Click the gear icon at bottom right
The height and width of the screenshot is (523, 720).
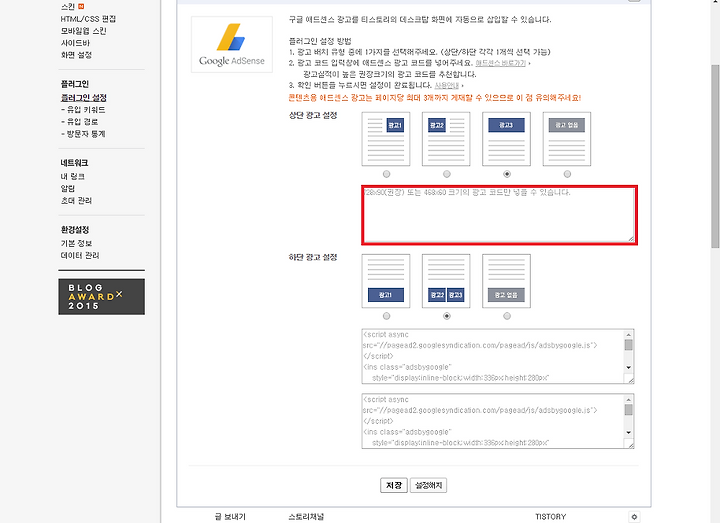coord(634,517)
